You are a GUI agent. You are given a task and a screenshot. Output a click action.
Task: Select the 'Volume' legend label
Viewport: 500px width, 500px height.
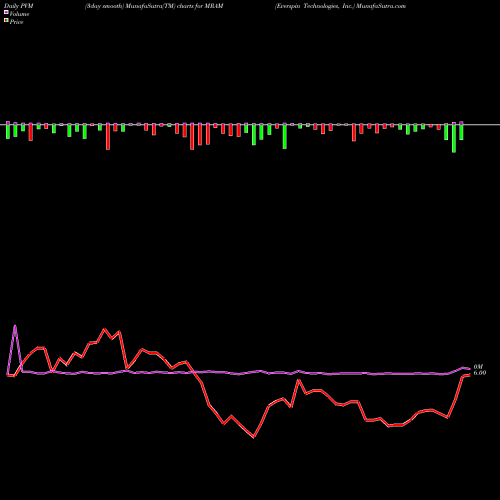(19, 14)
